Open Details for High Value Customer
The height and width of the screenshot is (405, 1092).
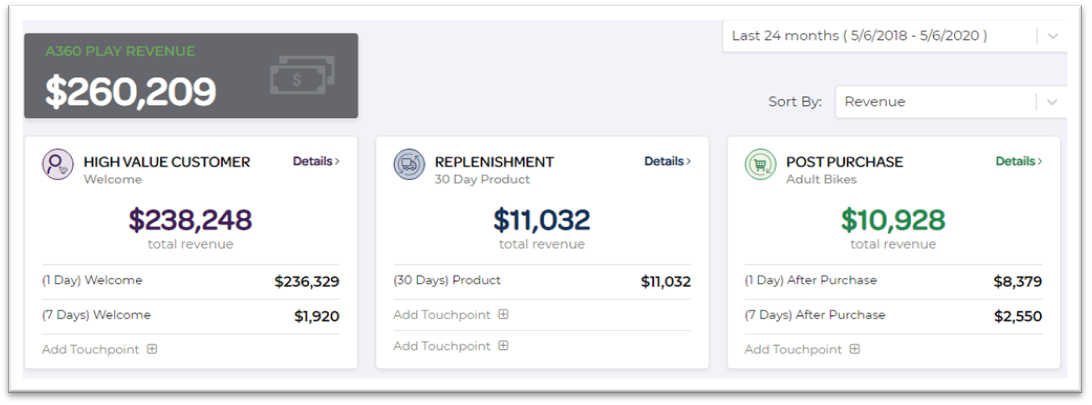[x=316, y=161]
